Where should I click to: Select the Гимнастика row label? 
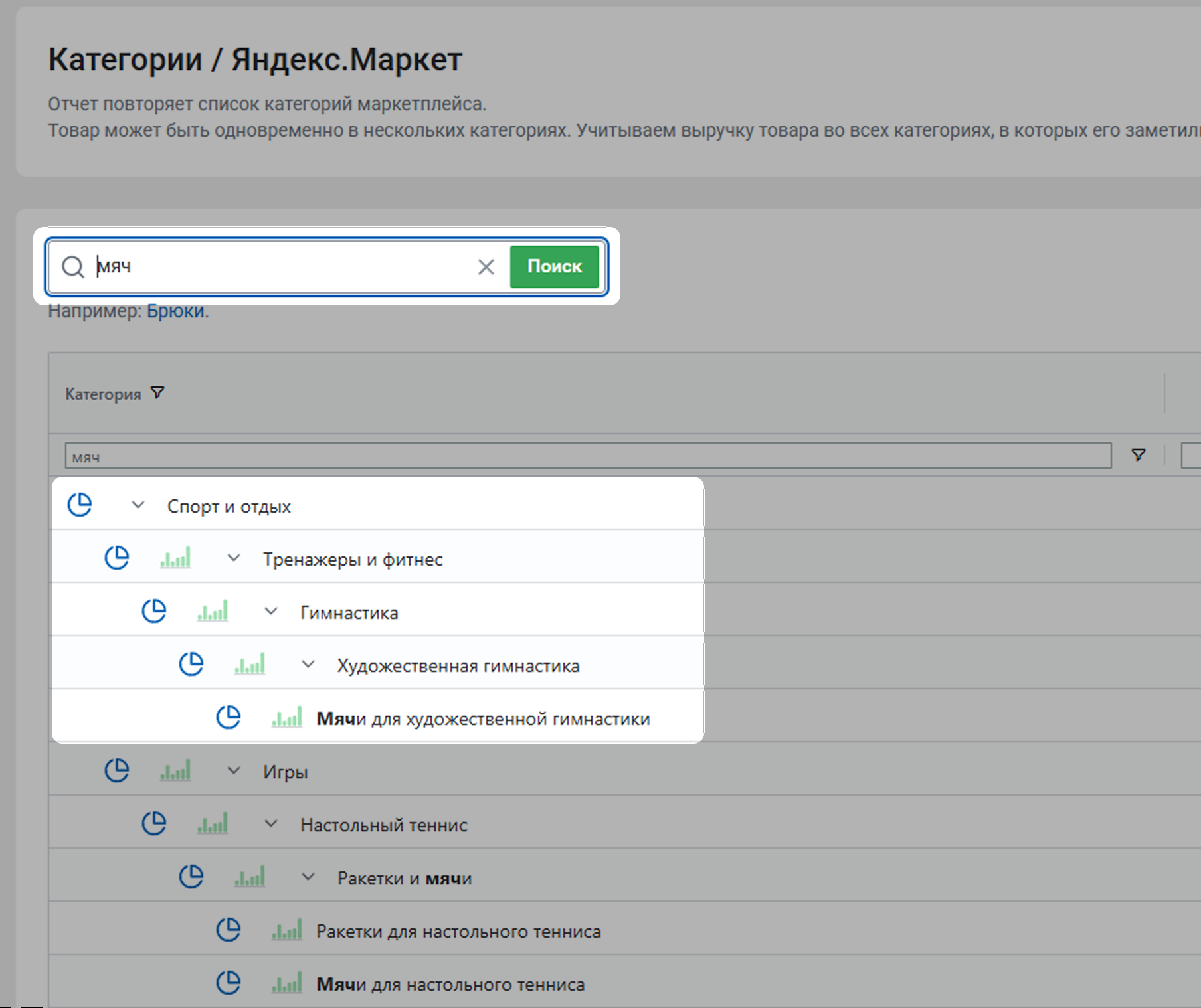tap(349, 613)
